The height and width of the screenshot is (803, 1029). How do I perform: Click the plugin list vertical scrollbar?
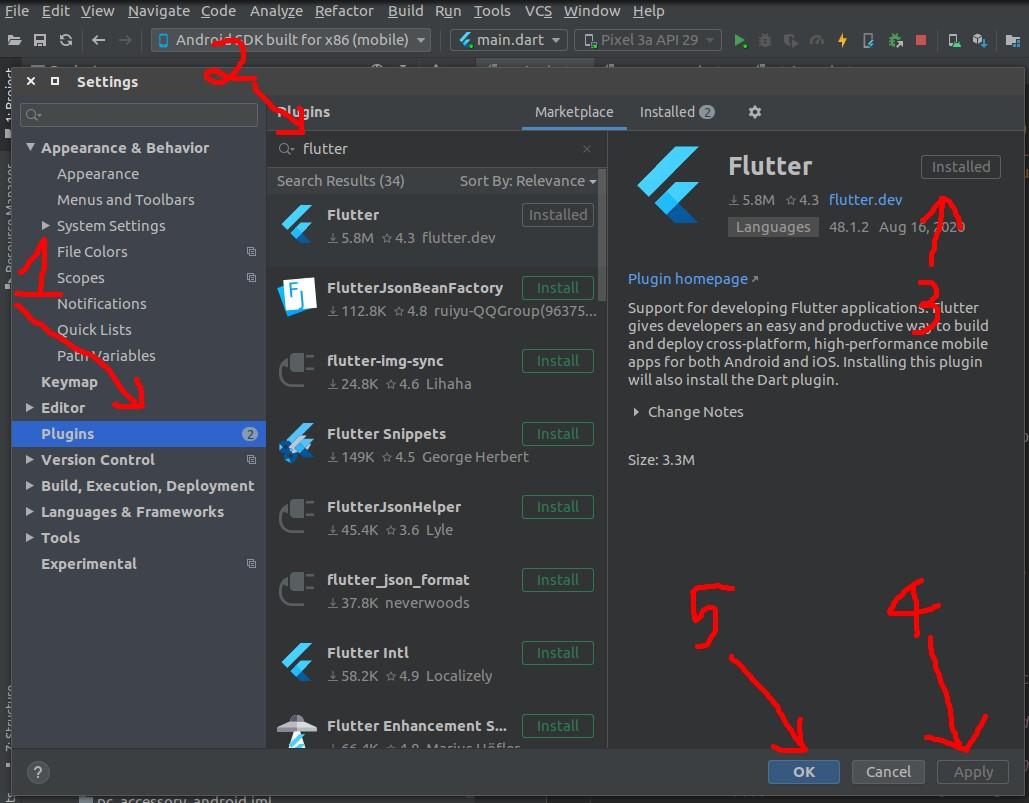point(602,235)
